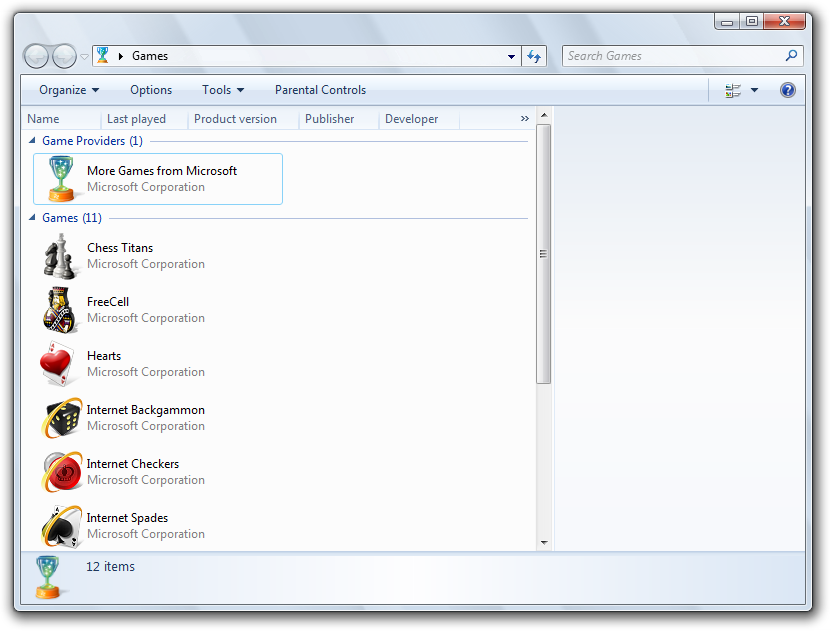Sort by the Publisher column
This screenshot has width=832, height=632.
pyautogui.click(x=339, y=119)
